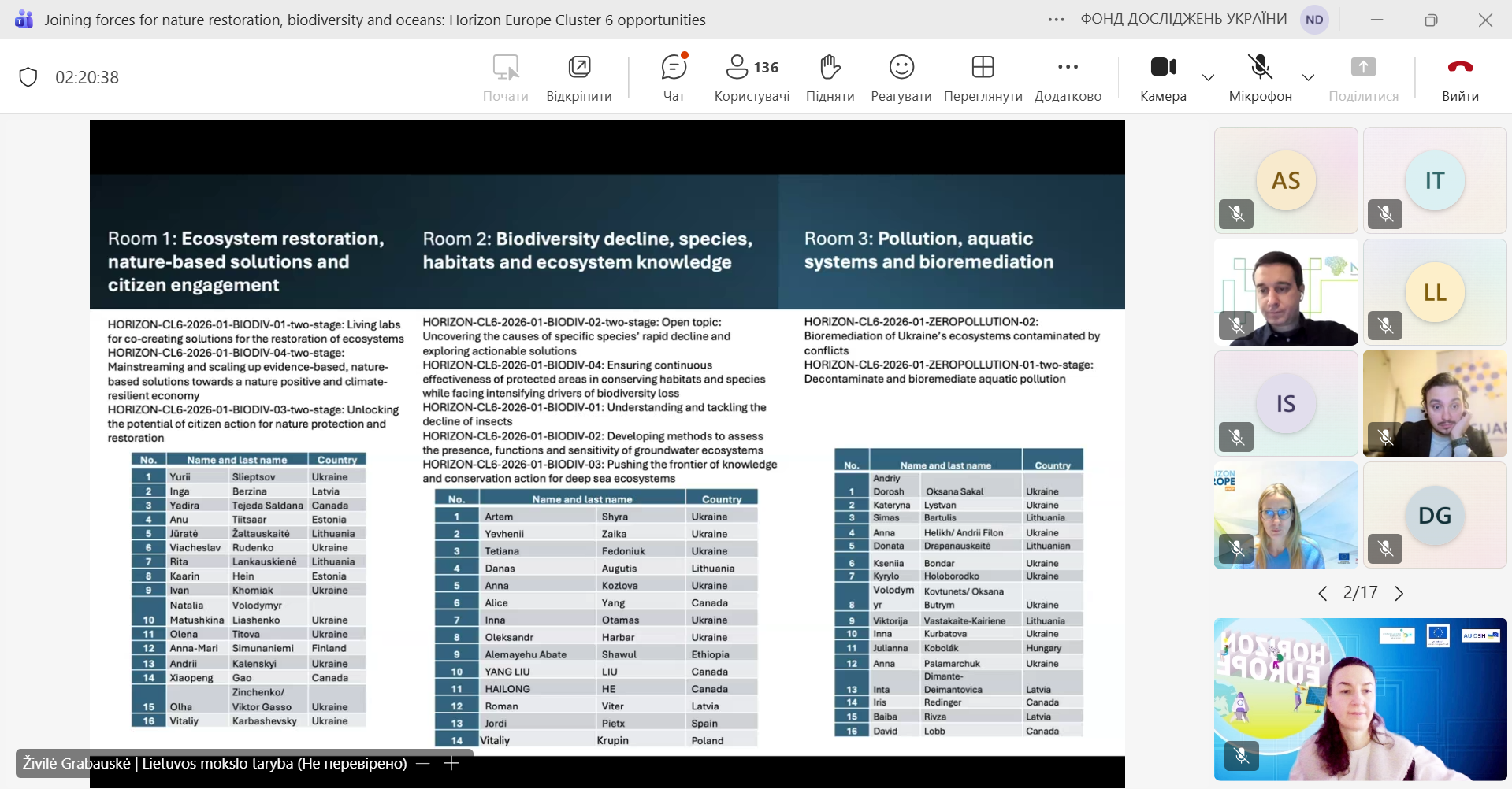Unmute the Мікрофон microphone
Image resolution: width=1512 pixels, height=789 pixels.
pyautogui.click(x=1260, y=77)
